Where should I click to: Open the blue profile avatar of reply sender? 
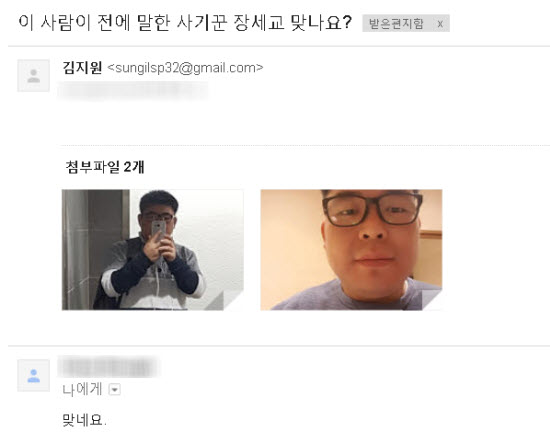pos(34,375)
